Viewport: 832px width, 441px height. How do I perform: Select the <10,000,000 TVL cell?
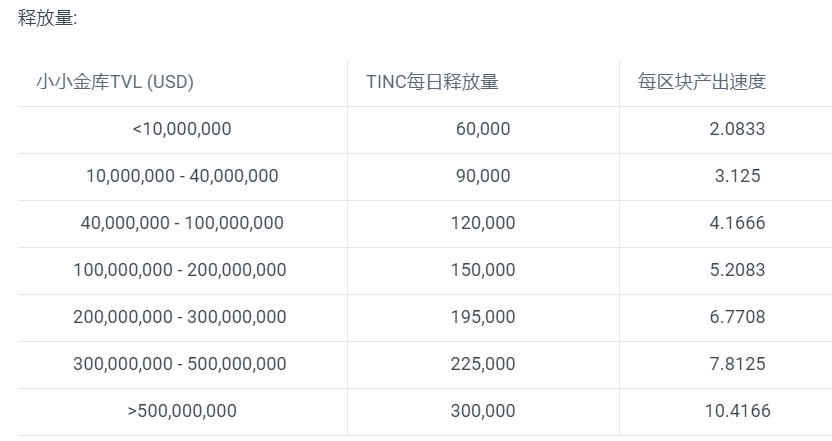(182, 129)
